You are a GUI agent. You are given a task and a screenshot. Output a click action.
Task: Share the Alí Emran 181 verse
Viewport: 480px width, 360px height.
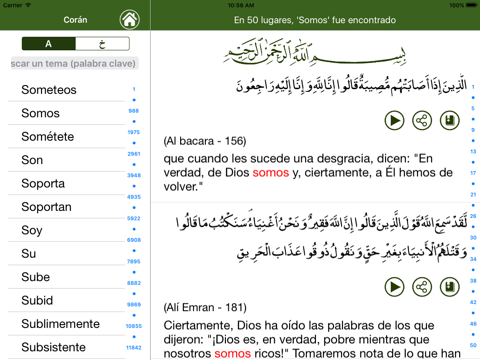click(422, 287)
